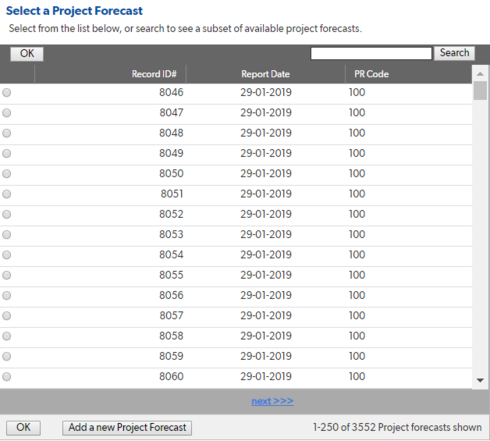The width and height of the screenshot is (490, 441).
Task: Click the Search button
Action: tap(454, 53)
